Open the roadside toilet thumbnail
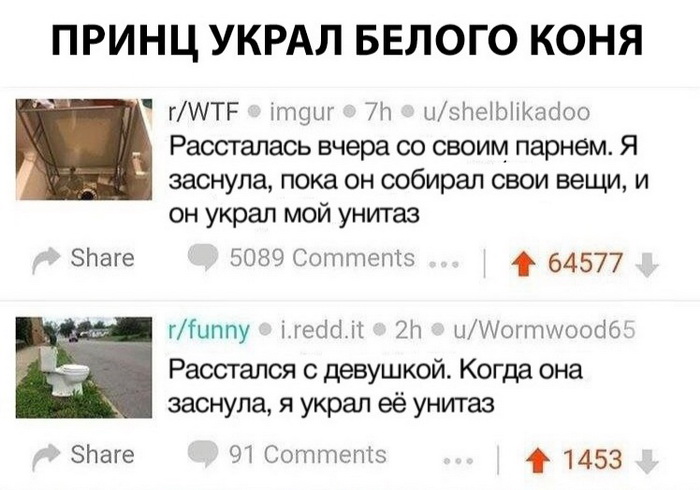The width and height of the screenshot is (700, 490). point(83,367)
